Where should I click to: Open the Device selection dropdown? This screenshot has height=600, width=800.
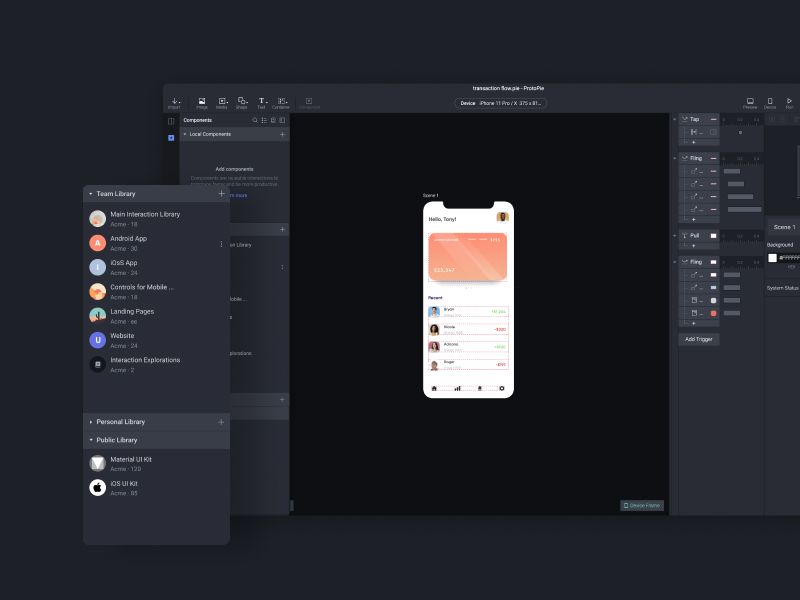tap(501, 103)
